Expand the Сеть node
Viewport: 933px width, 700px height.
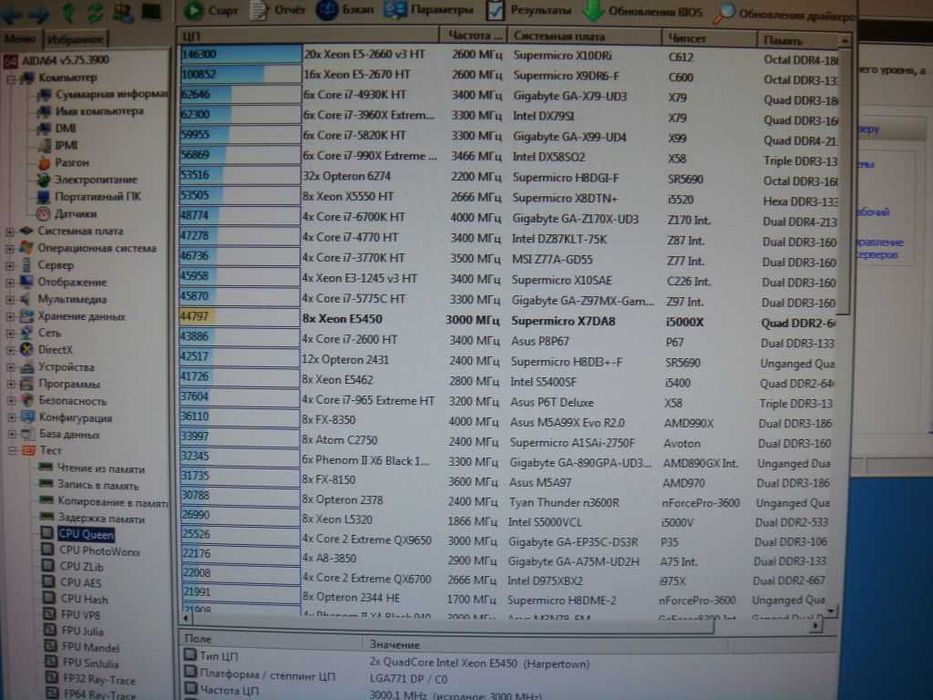tap(10, 333)
